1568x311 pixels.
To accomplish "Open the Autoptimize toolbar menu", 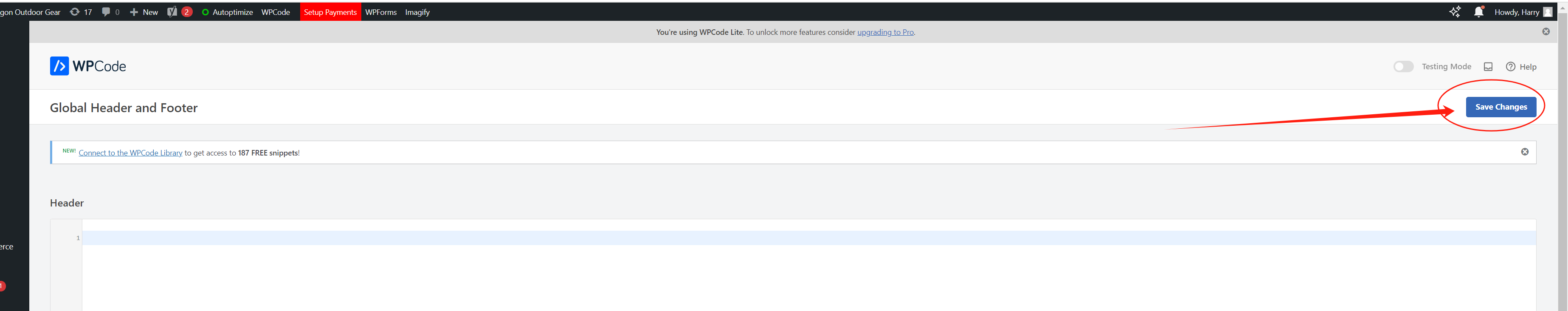I will (x=227, y=12).
